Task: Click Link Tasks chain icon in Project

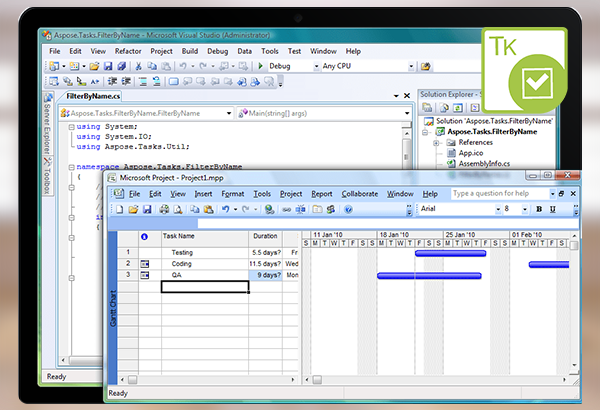Action: click(287, 209)
